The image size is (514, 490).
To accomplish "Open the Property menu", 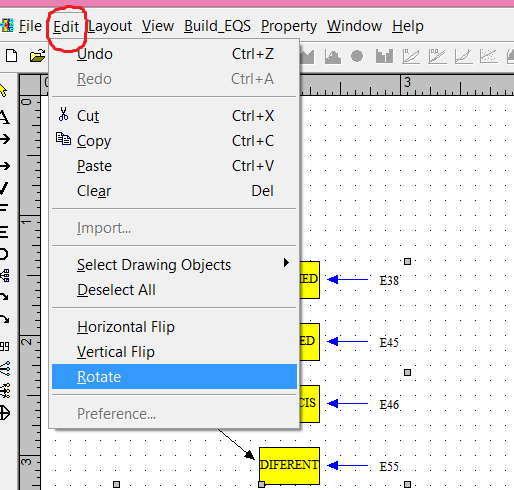I will coord(289,26).
